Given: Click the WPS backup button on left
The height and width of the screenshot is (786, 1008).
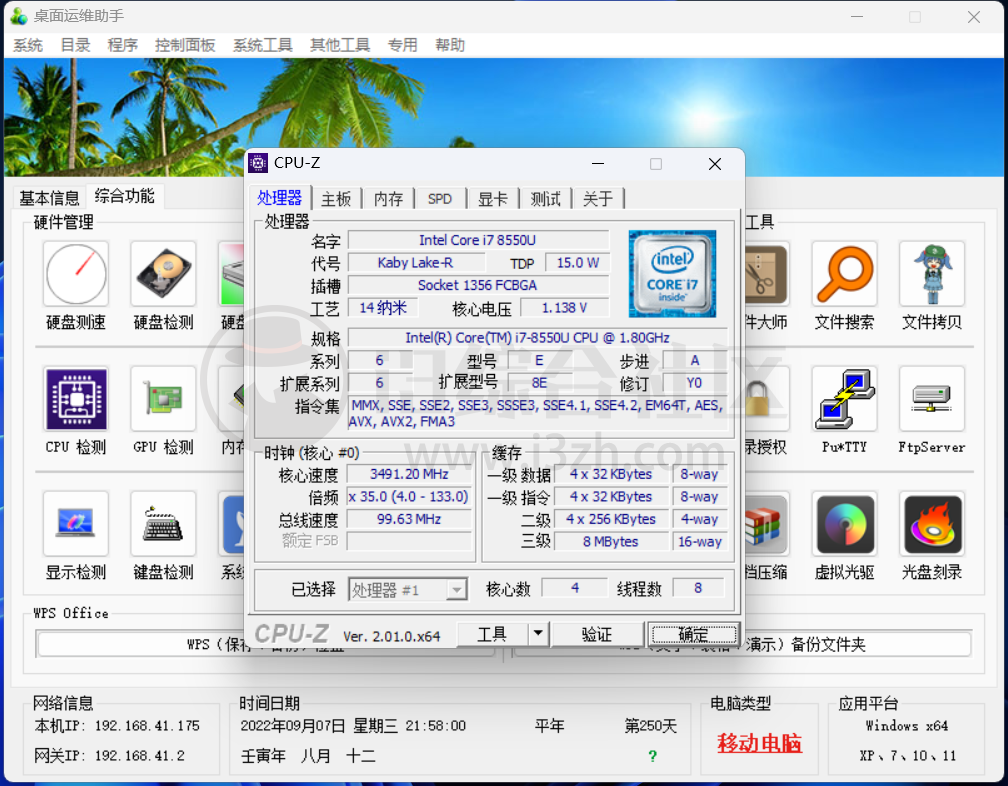Looking at the screenshot, I should tap(266, 644).
